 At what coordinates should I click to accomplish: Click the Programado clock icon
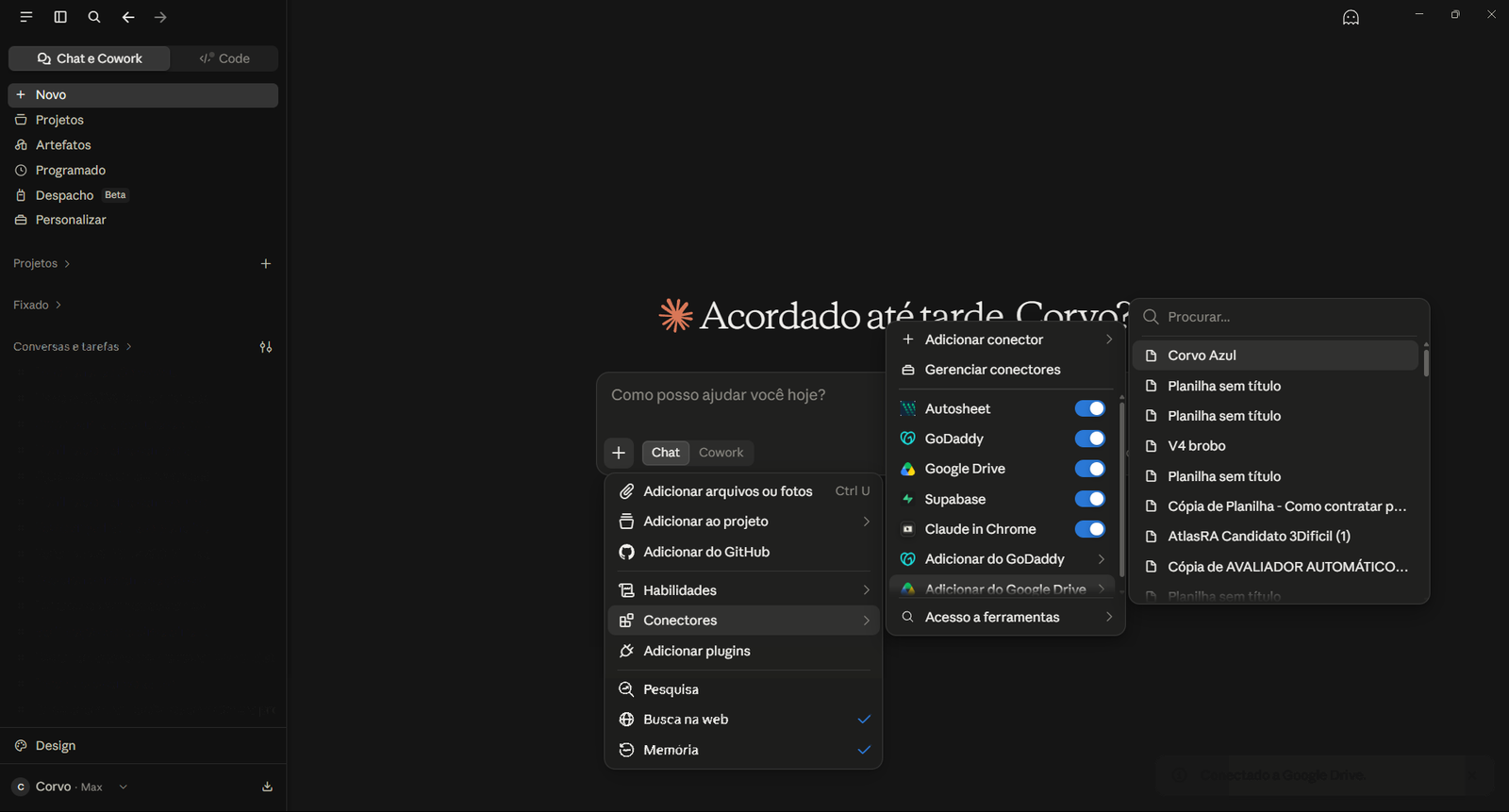coord(21,171)
